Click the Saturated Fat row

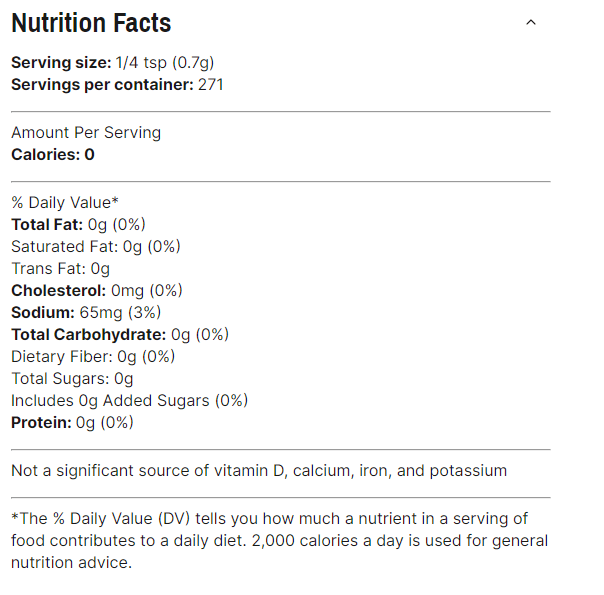[96, 247]
